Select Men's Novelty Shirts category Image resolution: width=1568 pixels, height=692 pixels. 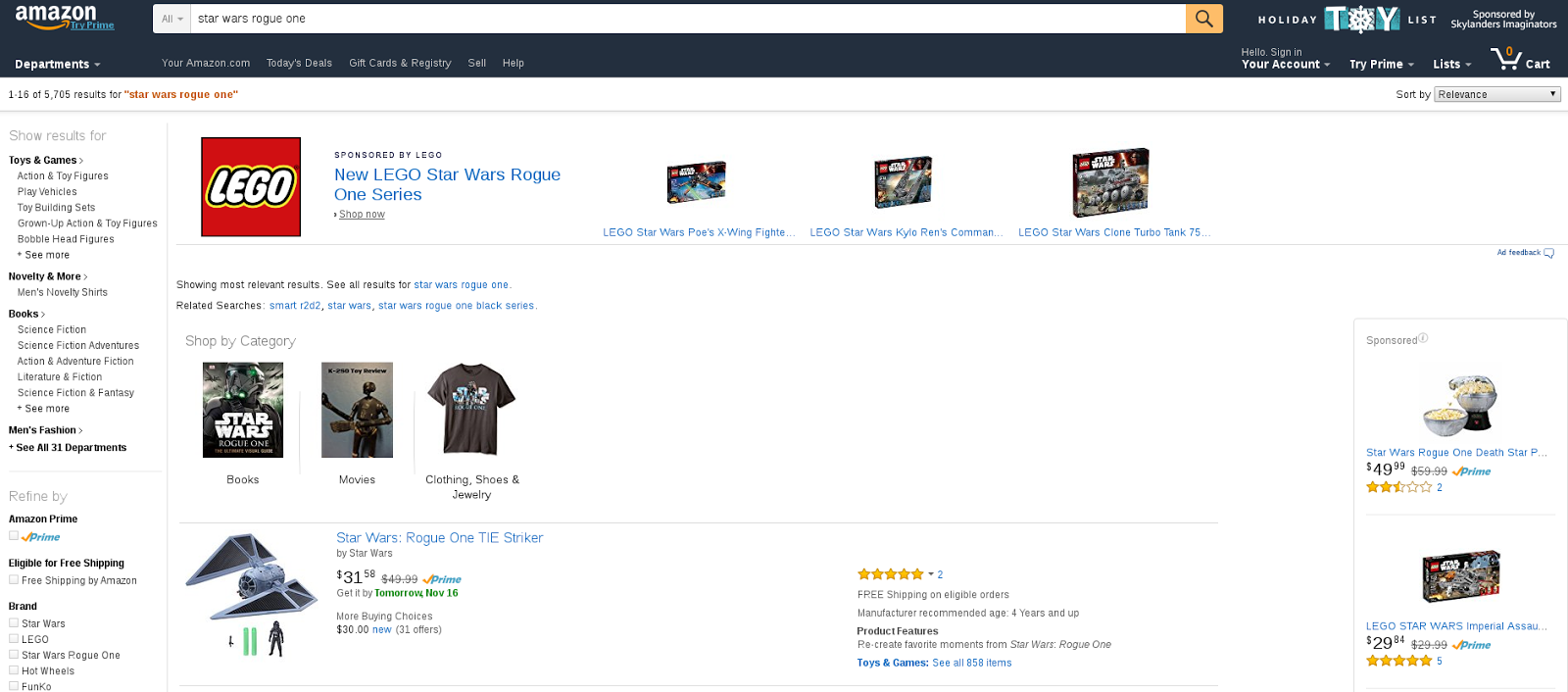coord(63,292)
